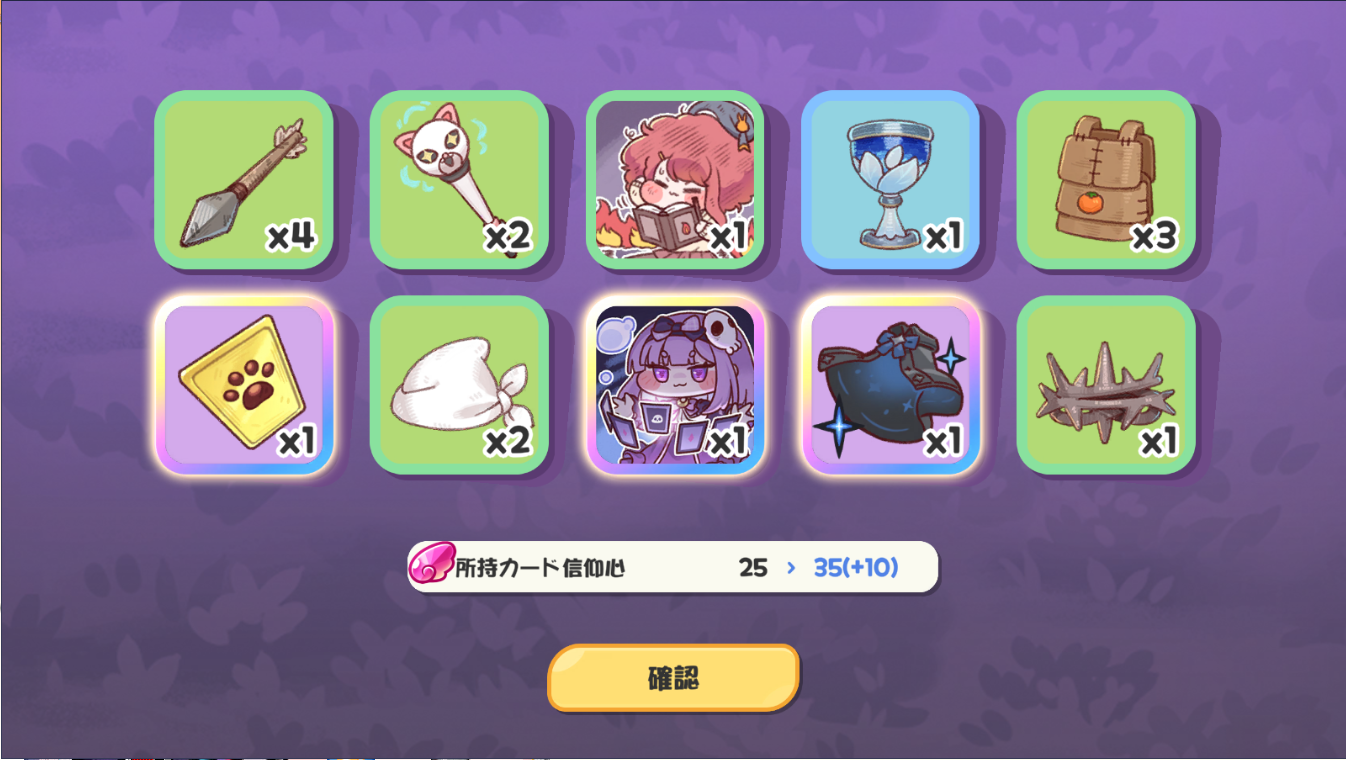Select the sparkling dark blue boots

click(890, 385)
